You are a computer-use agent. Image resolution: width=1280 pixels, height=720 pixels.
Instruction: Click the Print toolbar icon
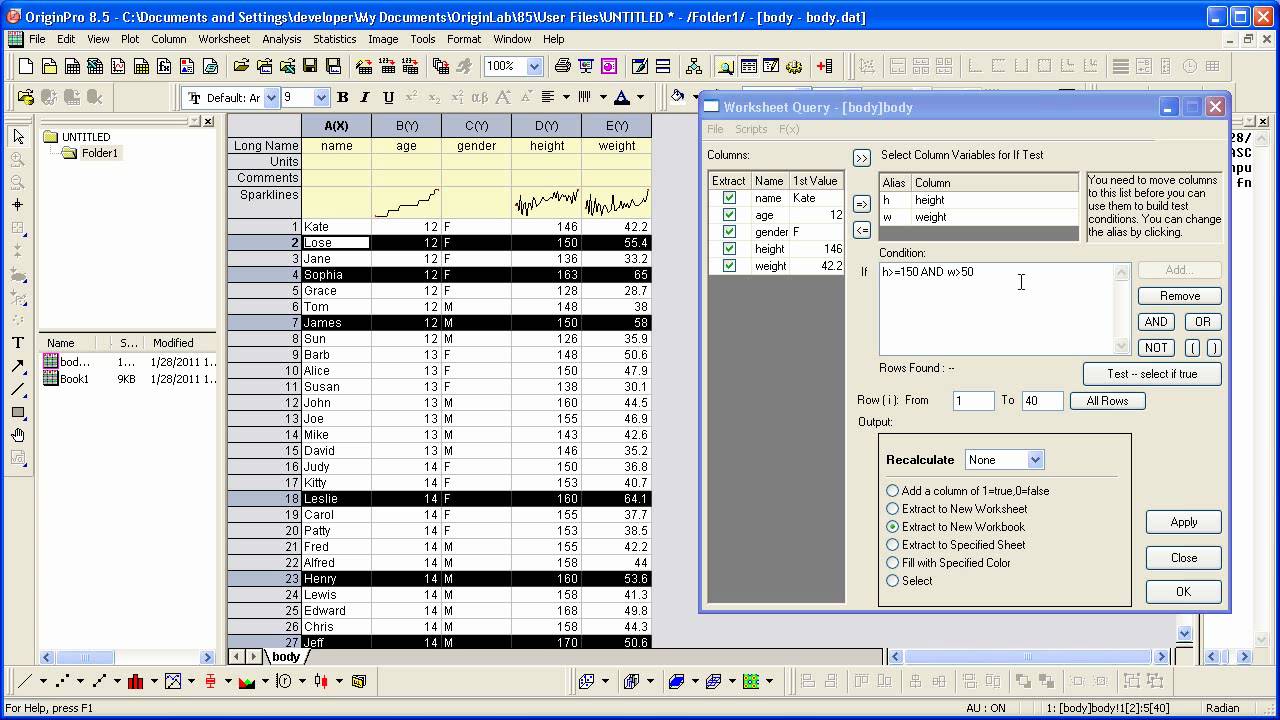(562, 66)
